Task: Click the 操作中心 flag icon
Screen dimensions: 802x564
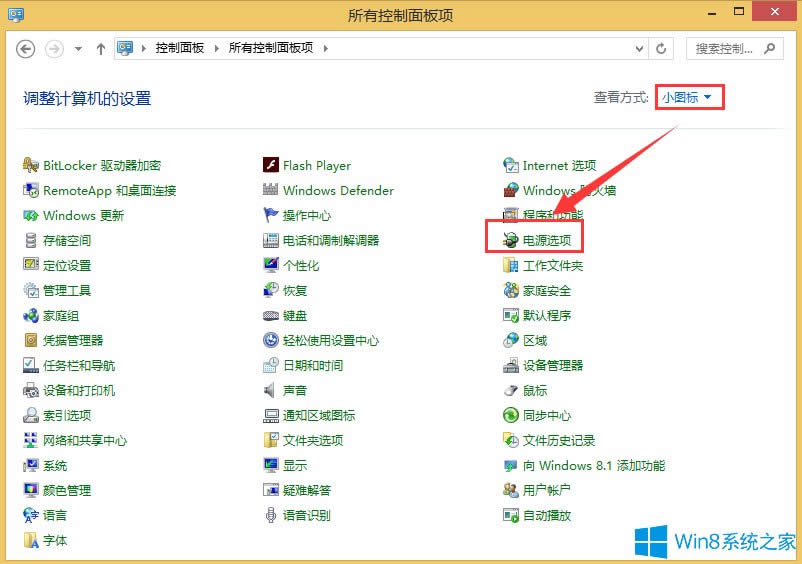Action: (271, 215)
